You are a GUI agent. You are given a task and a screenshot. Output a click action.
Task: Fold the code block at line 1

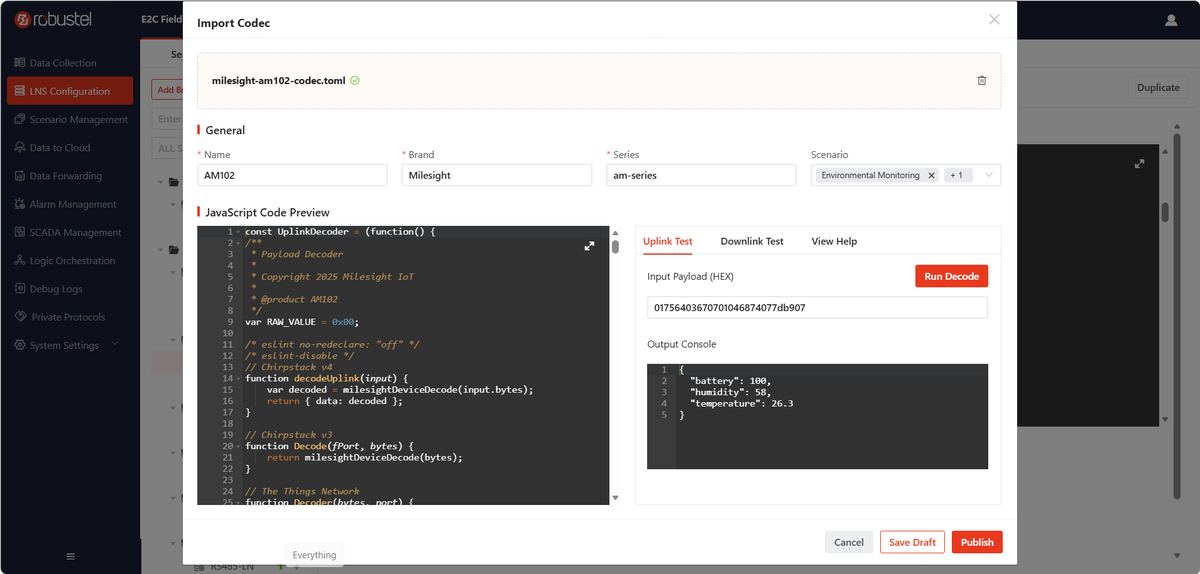(x=237, y=232)
